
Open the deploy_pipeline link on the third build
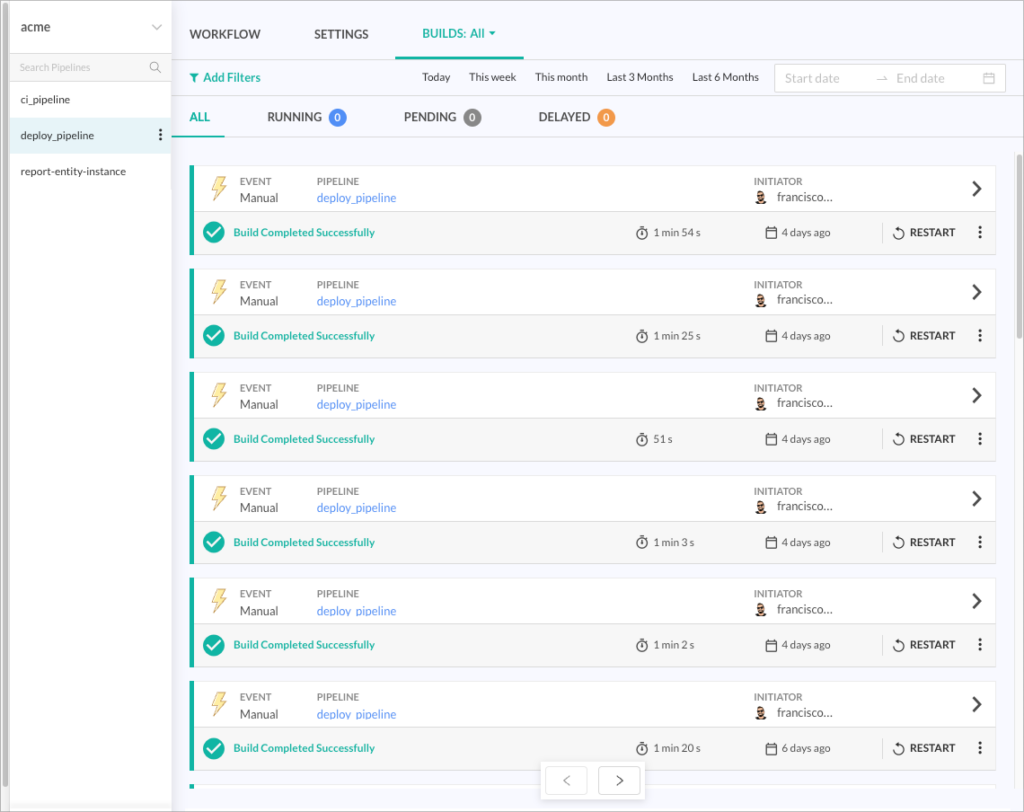point(356,404)
